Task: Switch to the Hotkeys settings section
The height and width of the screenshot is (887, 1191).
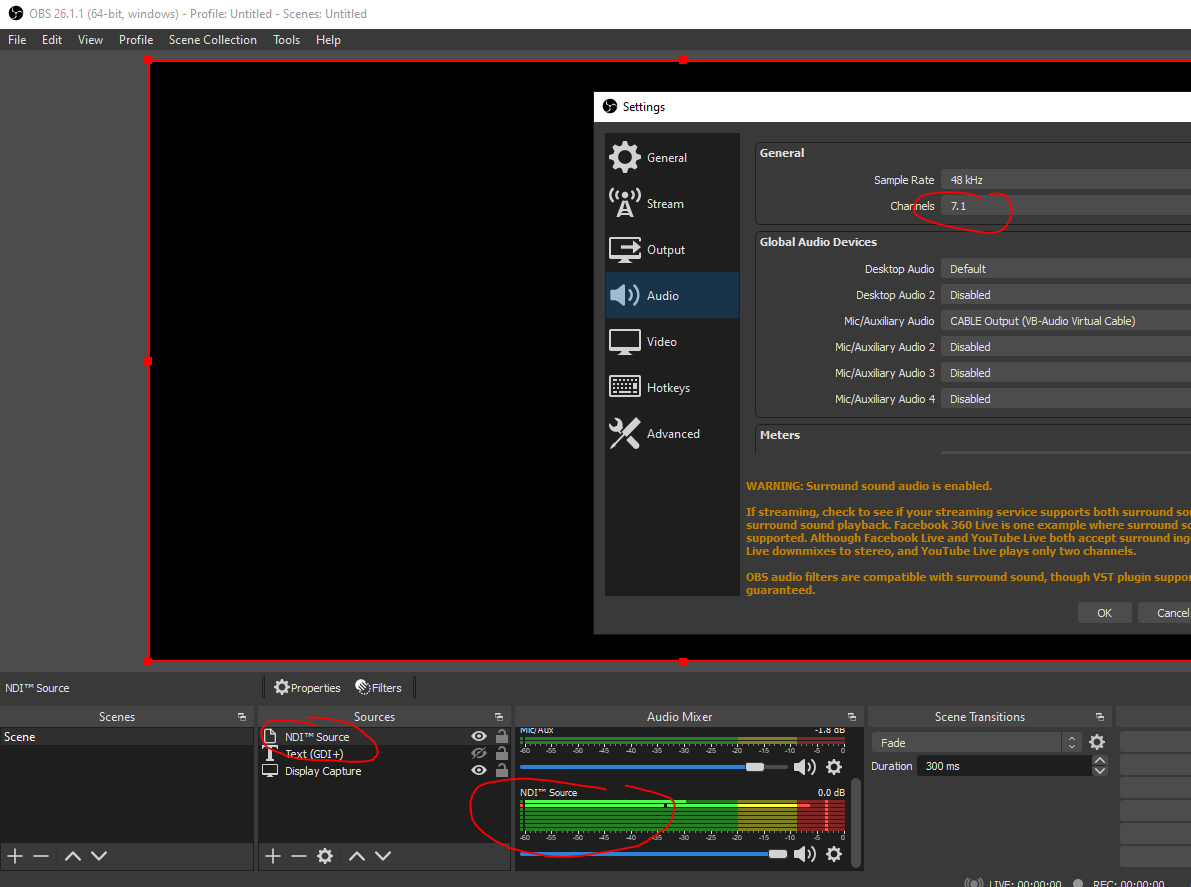Action: (x=667, y=388)
